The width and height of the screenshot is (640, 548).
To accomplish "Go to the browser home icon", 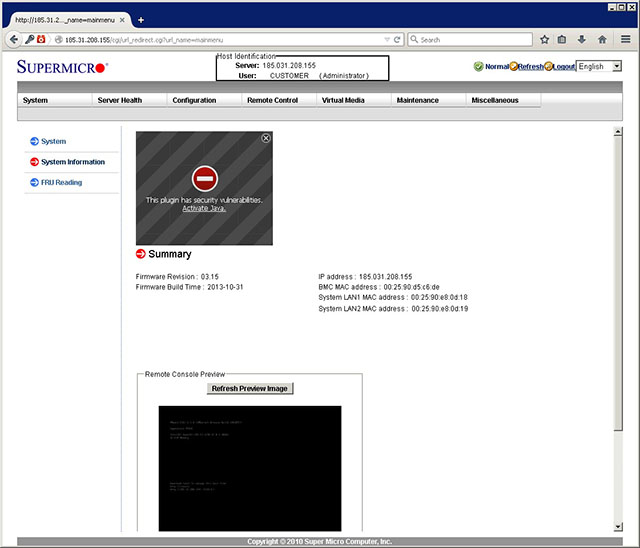I will coord(602,40).
